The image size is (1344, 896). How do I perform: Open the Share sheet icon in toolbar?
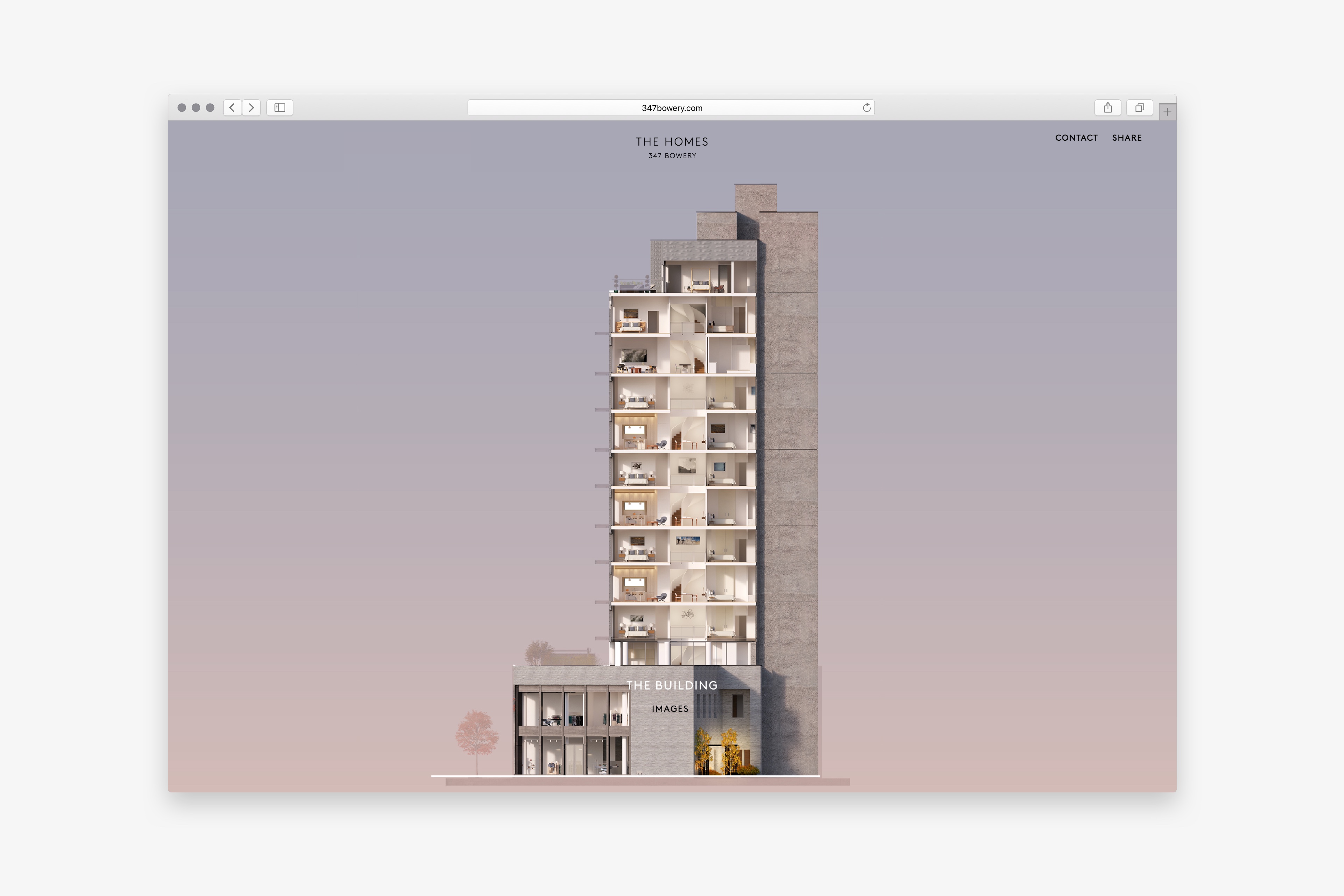tap(1107, 107)
